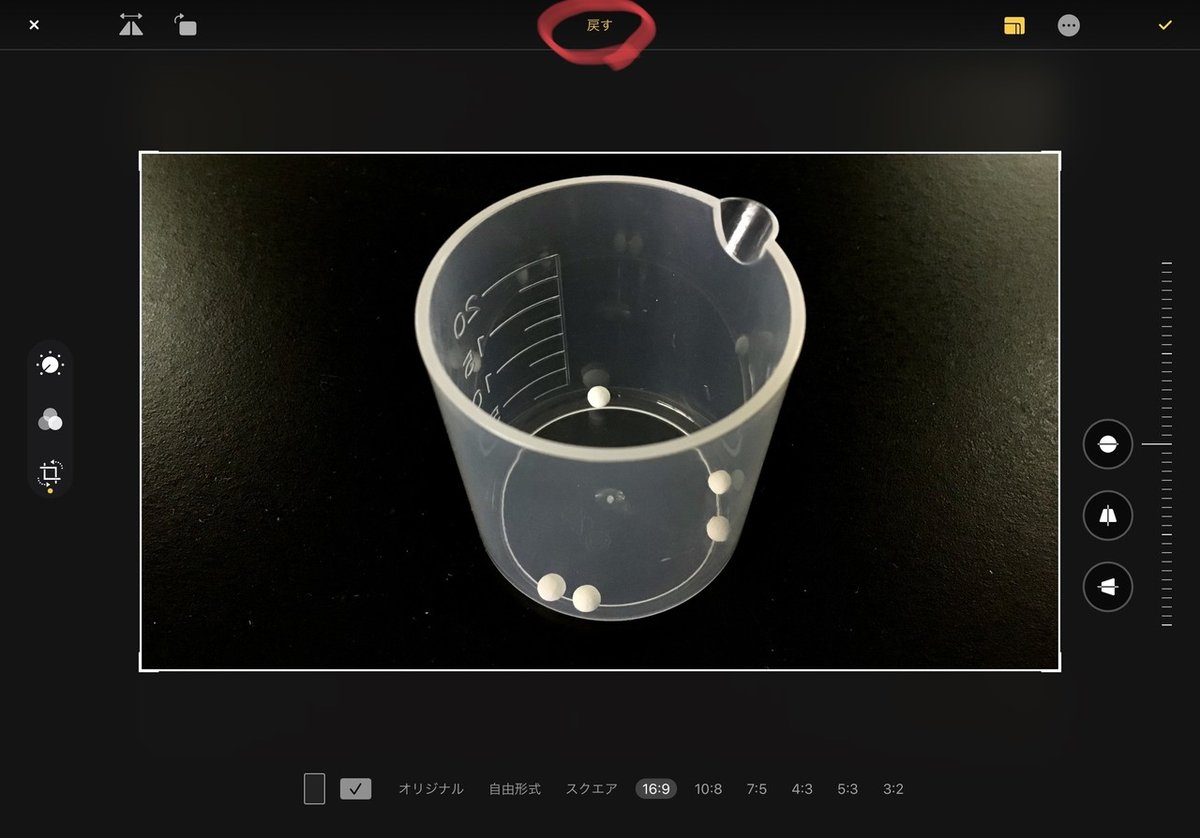Rotate the photo ninety degrees
The image size is (1200, 838).
point(186,25)
